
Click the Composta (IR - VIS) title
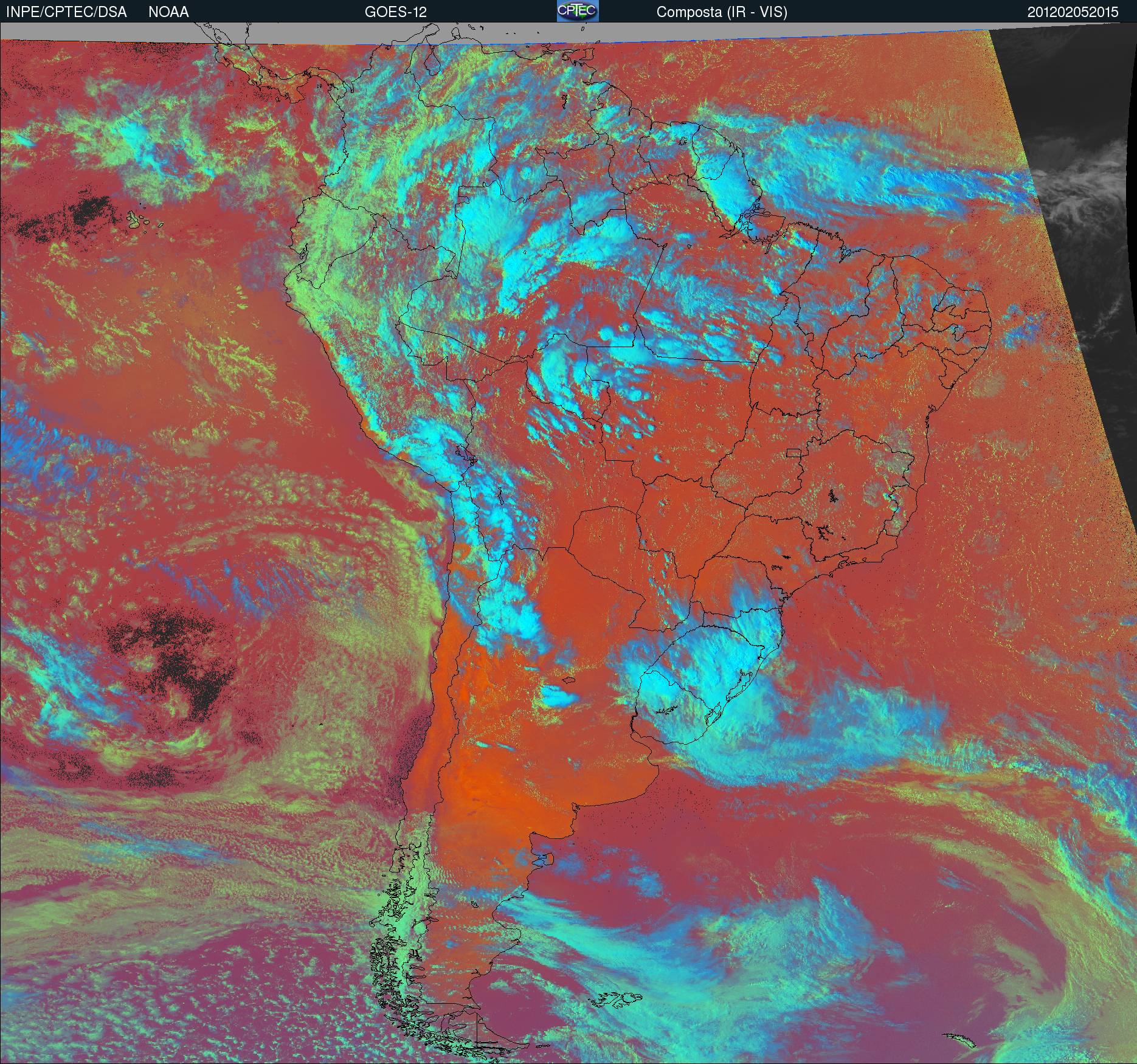(722, 12)
